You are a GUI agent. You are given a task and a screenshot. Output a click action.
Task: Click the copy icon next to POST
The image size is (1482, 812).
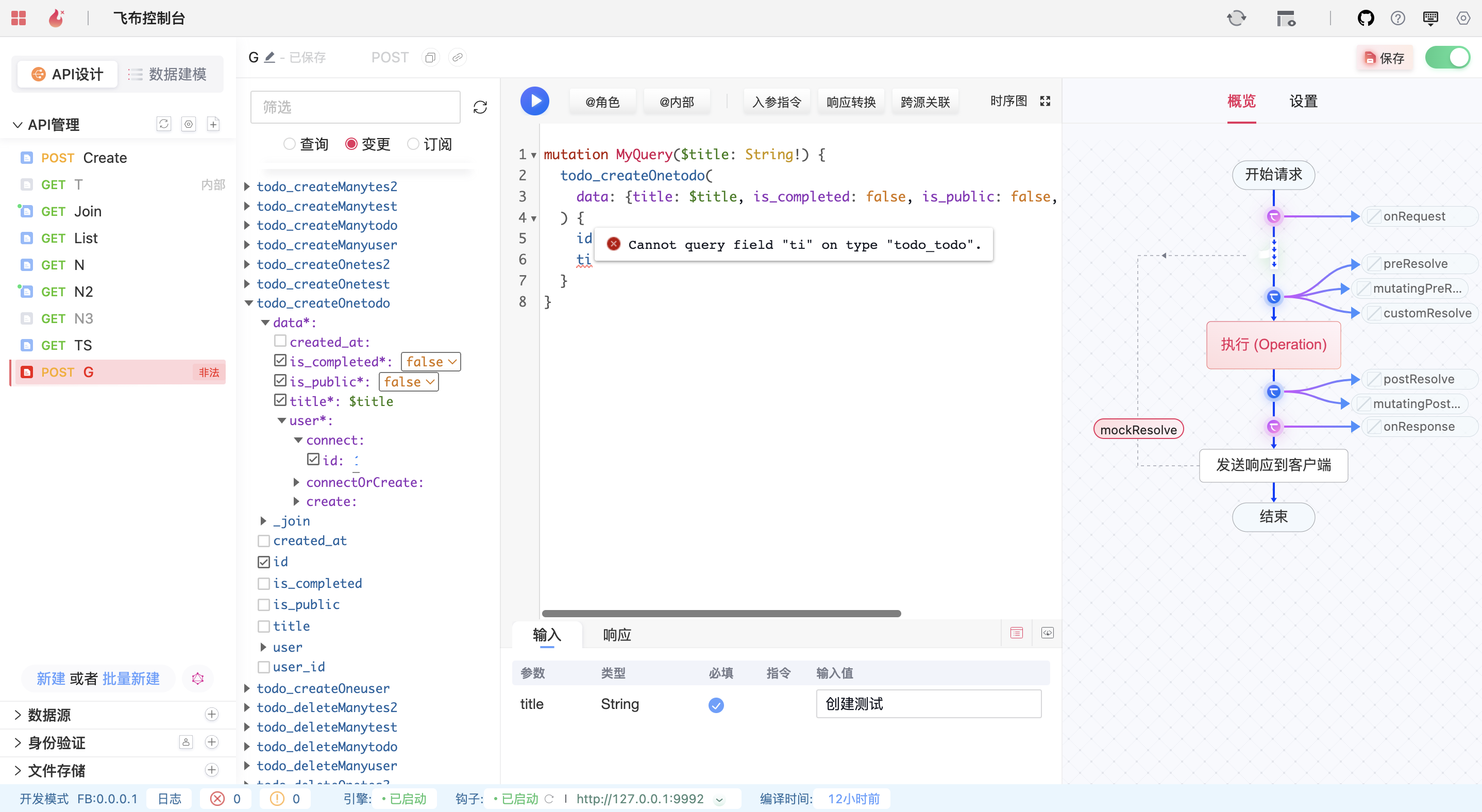[430, 58]
